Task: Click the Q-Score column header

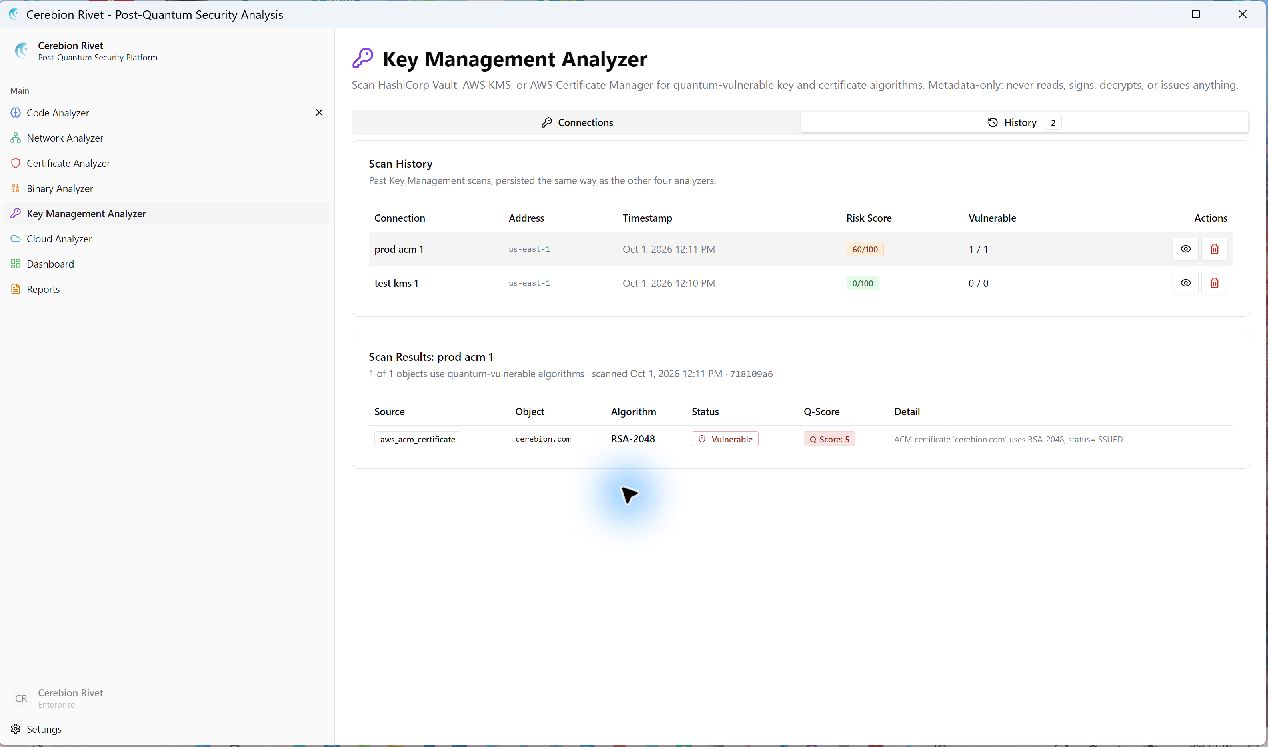Action: pyautogui.click(x=822, y=412)
